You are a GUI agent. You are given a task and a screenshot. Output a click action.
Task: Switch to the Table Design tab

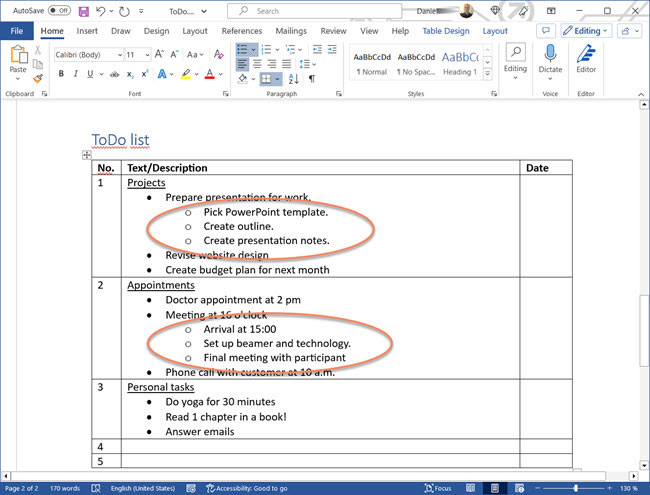(x=446, y=31)
